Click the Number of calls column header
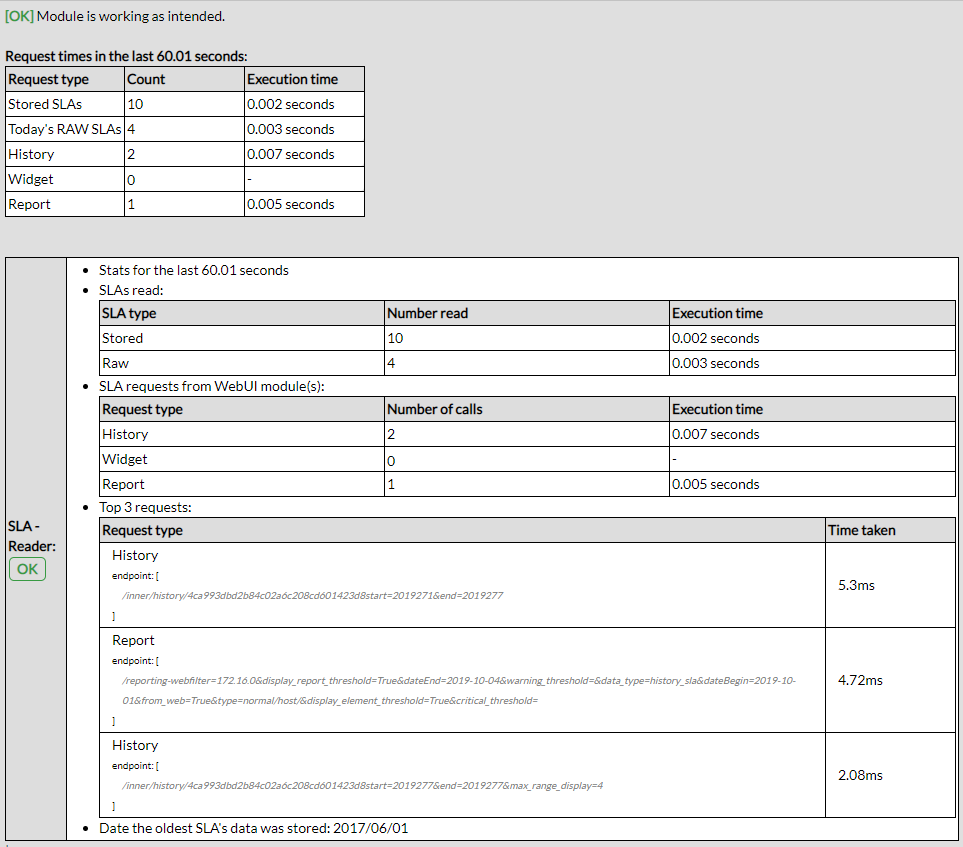This screenshot has height=847, width=963. pos(434,409)
